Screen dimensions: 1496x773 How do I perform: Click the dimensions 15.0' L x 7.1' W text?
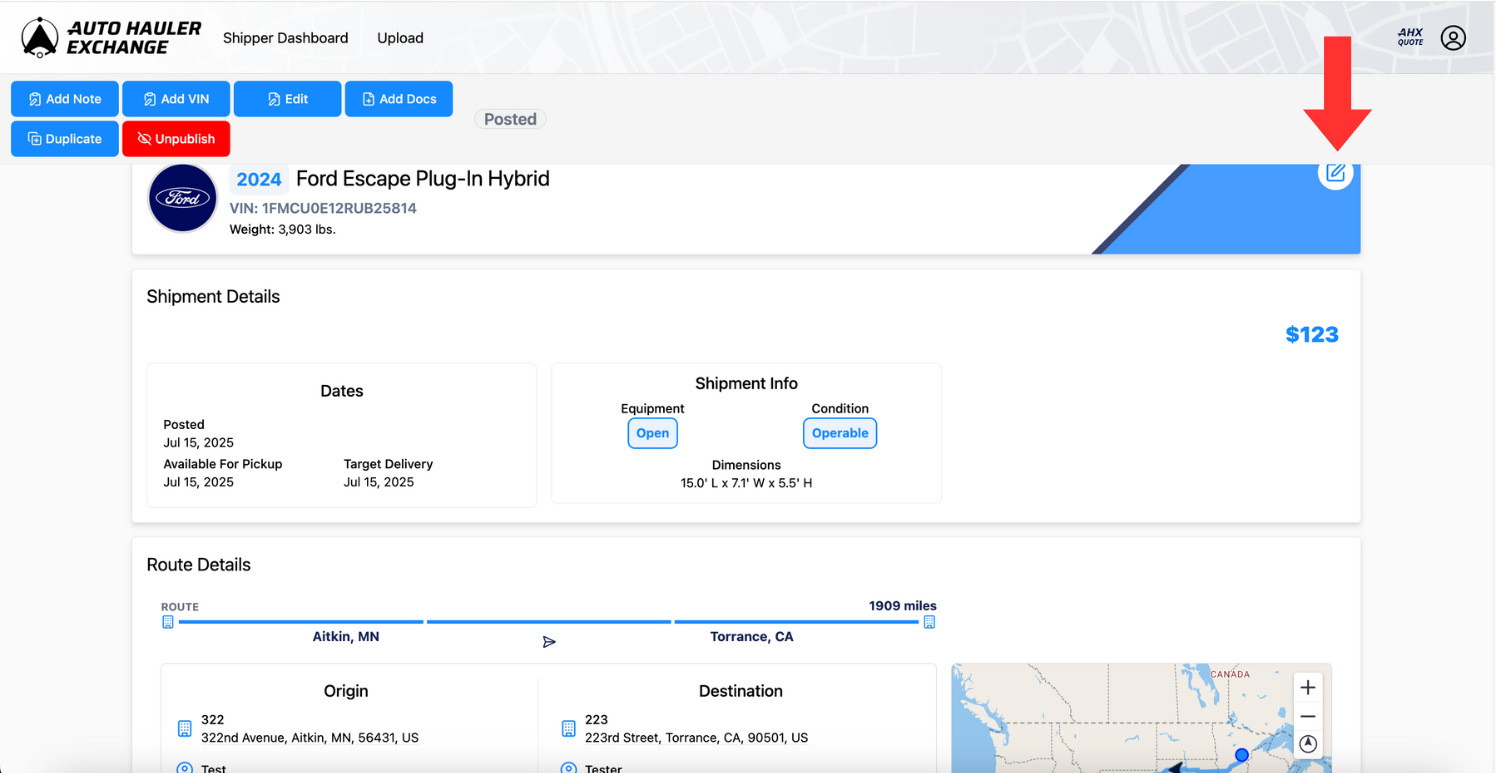747,483
